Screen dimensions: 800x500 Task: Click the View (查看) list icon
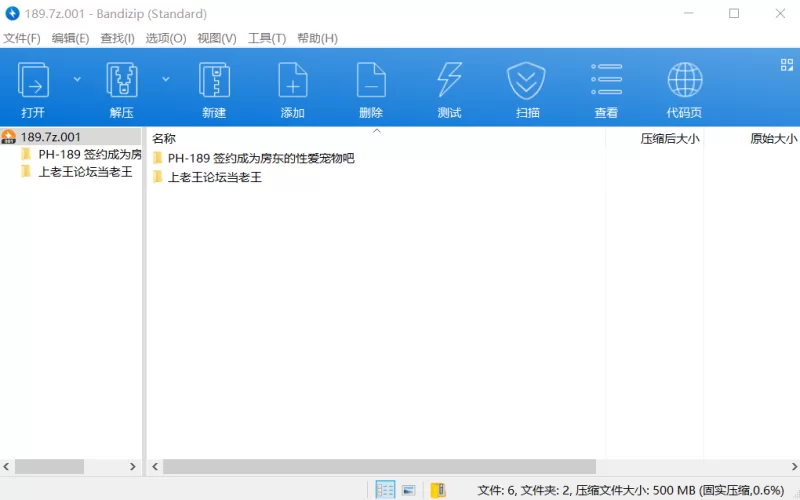(606, 79)
